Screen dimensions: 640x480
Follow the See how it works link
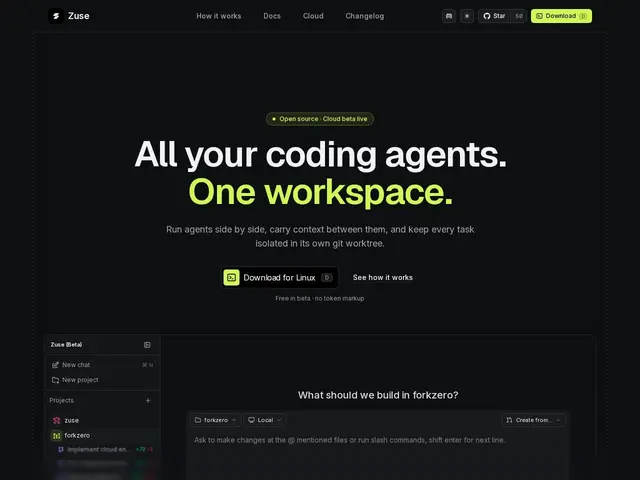coord(382,278)
